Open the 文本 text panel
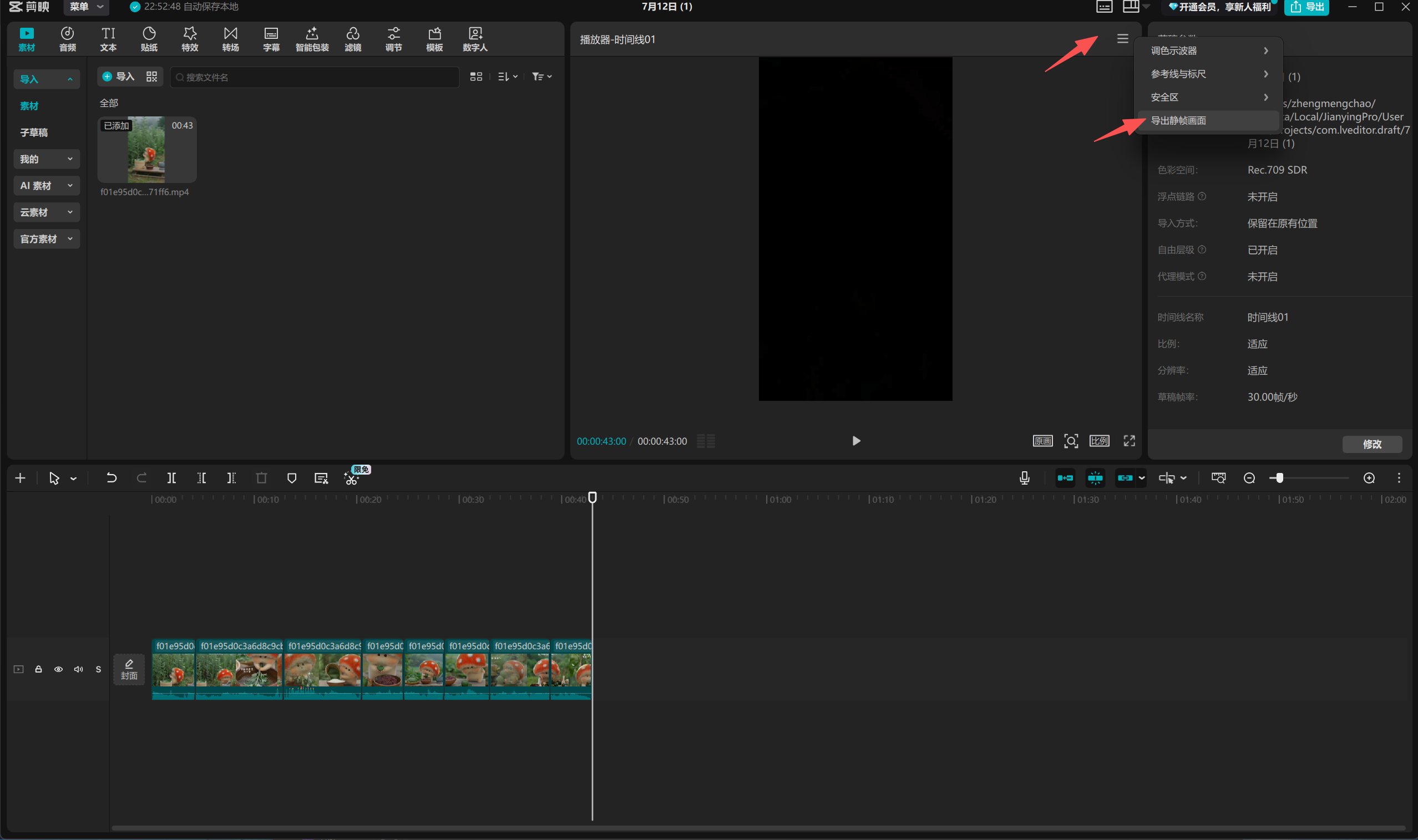1418x840 pixels. (108, 39)
